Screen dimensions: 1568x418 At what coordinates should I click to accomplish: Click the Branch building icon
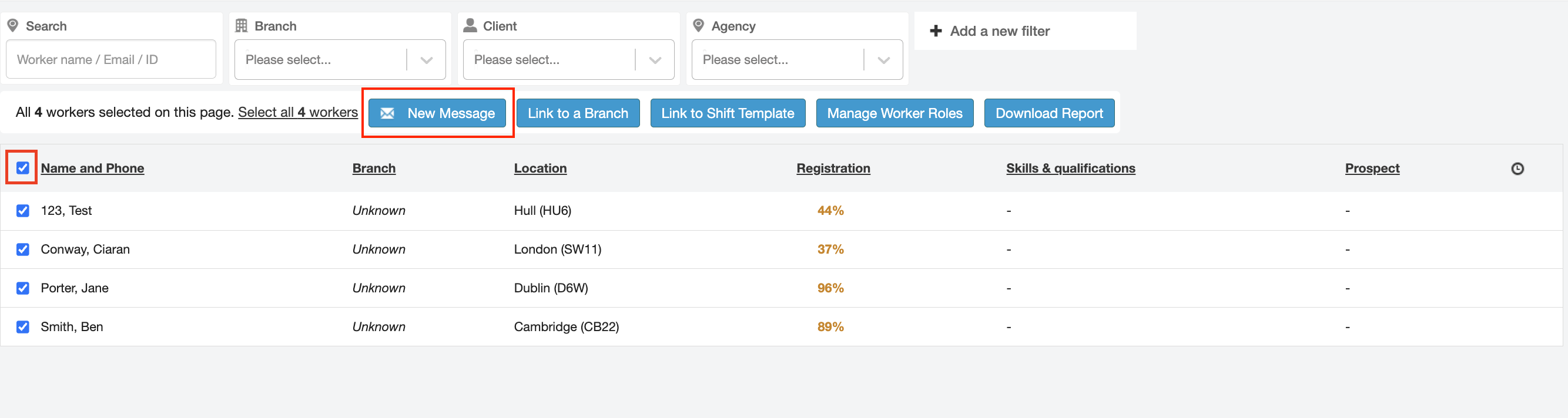[241, 26]
